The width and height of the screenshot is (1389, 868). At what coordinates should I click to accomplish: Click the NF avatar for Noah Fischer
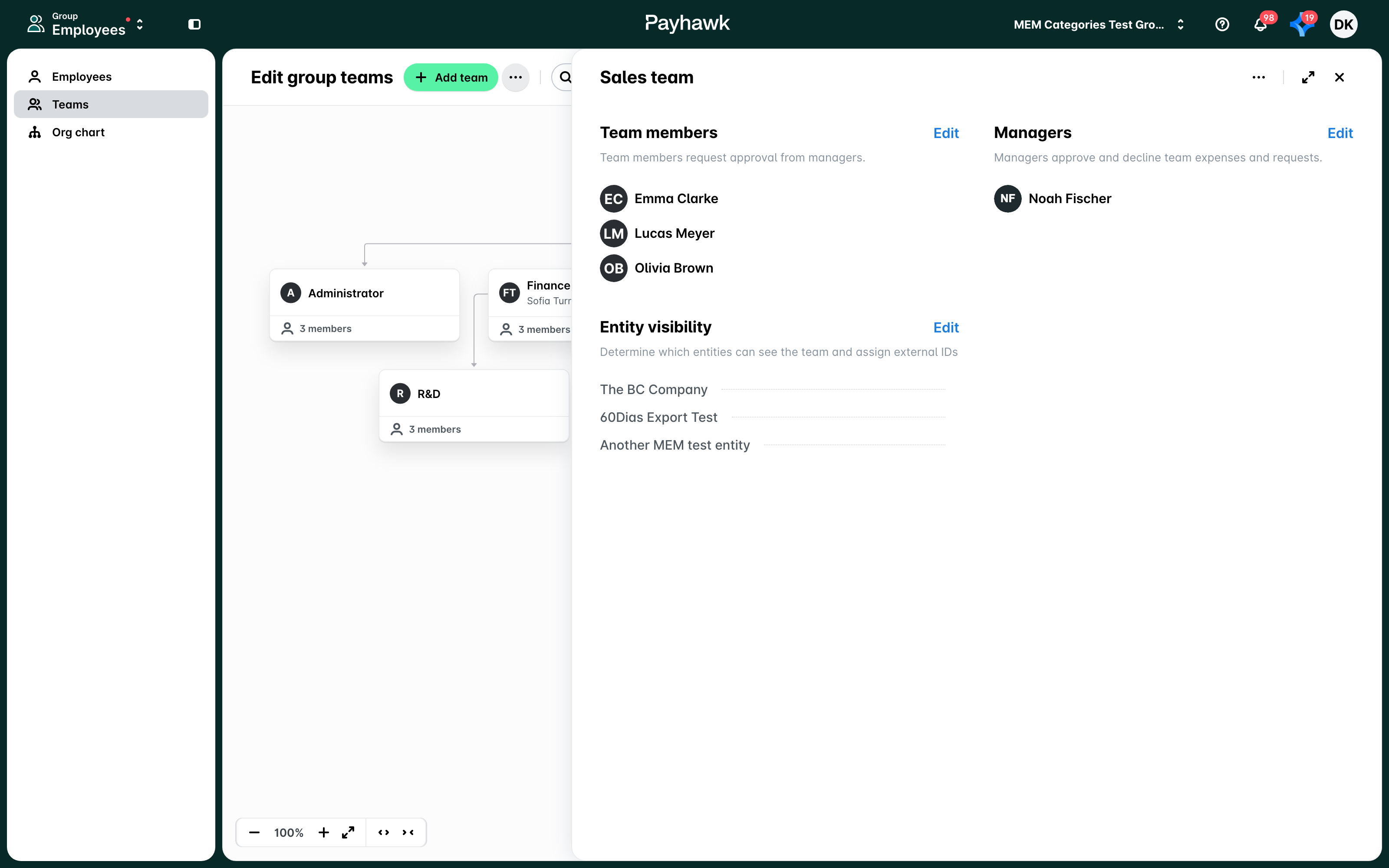pyautogui.click(x=1007, y=199)
